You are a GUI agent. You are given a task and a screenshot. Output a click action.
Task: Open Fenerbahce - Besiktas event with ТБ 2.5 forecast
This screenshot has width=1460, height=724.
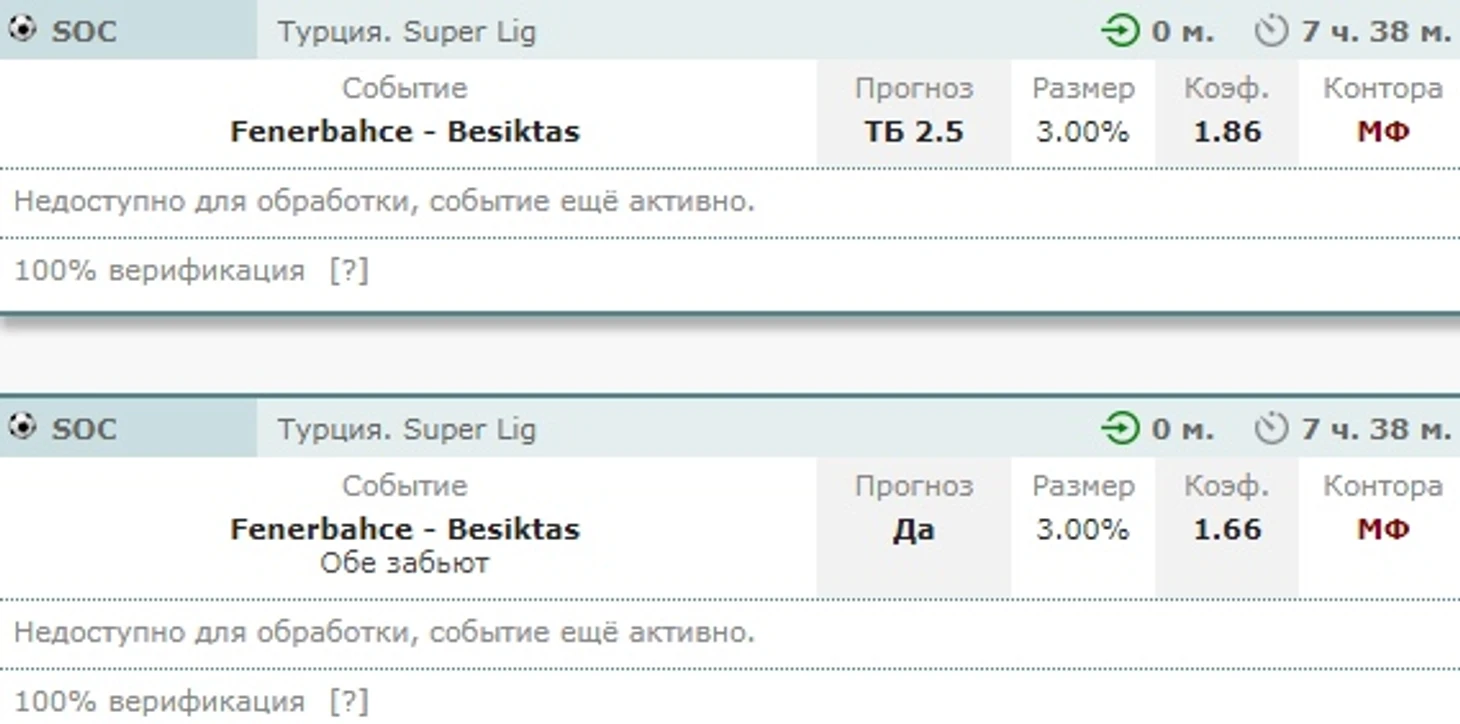tap(405, 132)
